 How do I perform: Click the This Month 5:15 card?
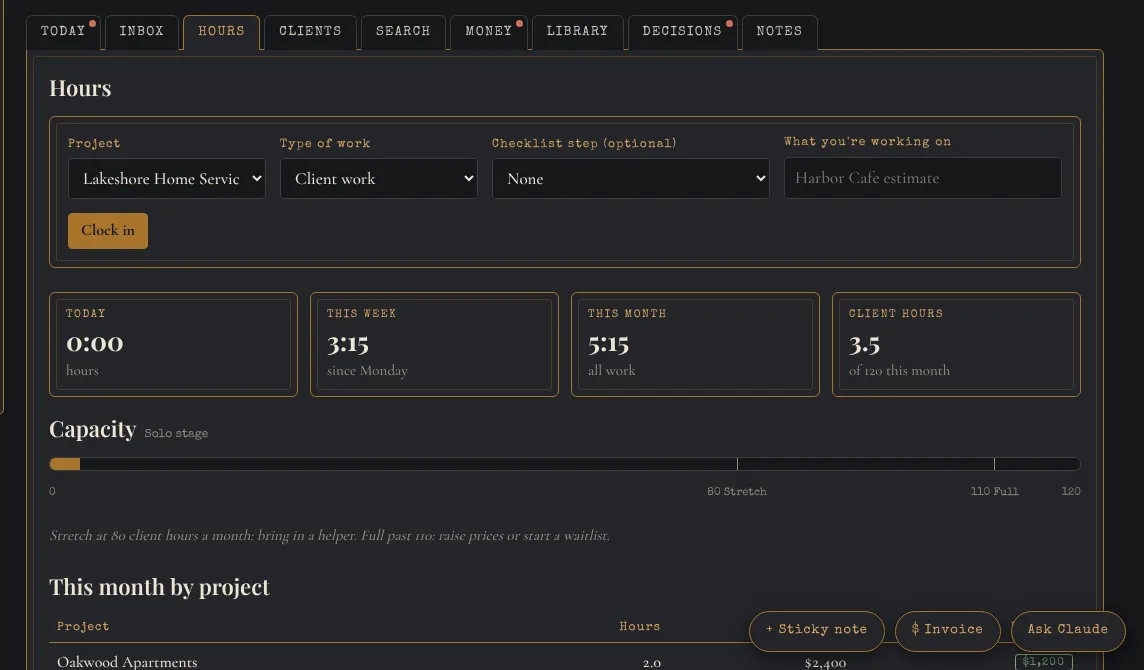point(695,344)
